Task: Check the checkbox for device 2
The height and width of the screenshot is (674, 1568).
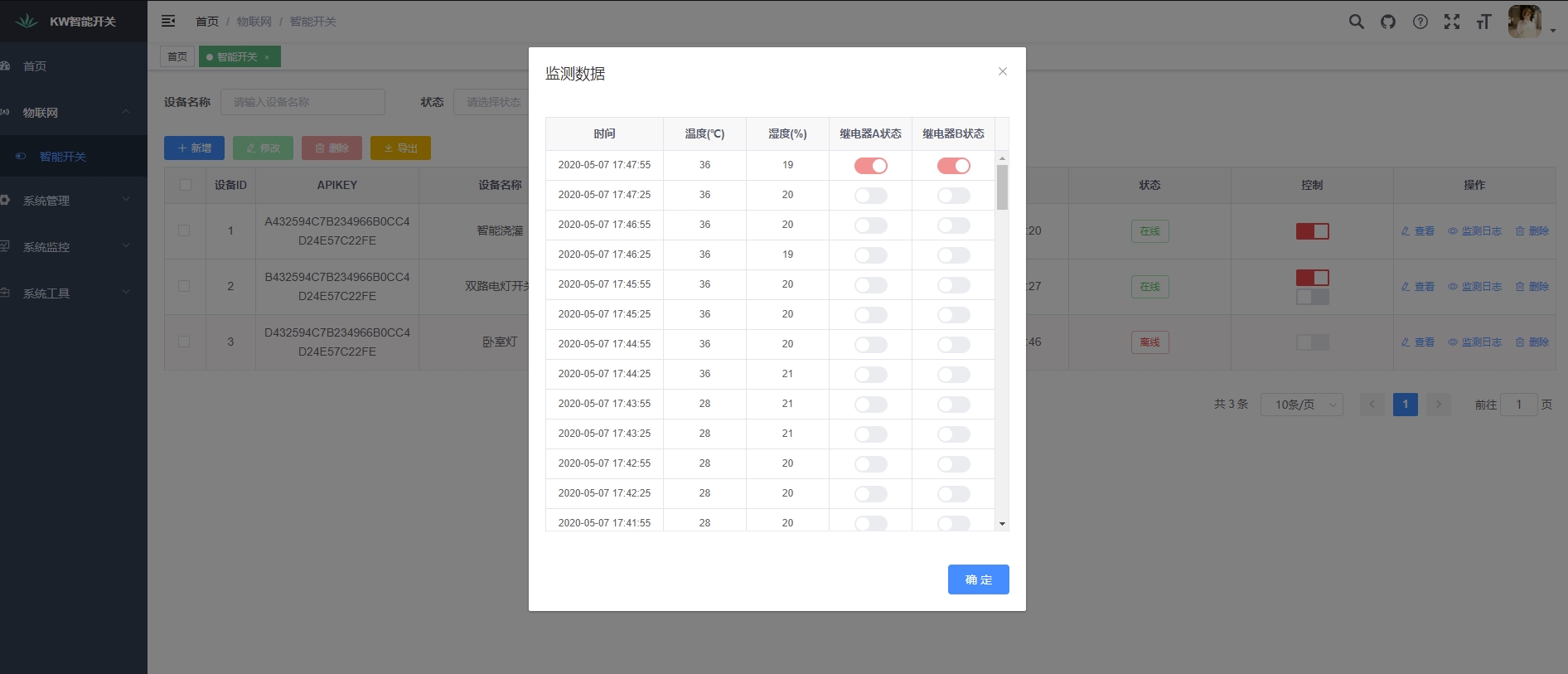Action: tap(184, 286)
